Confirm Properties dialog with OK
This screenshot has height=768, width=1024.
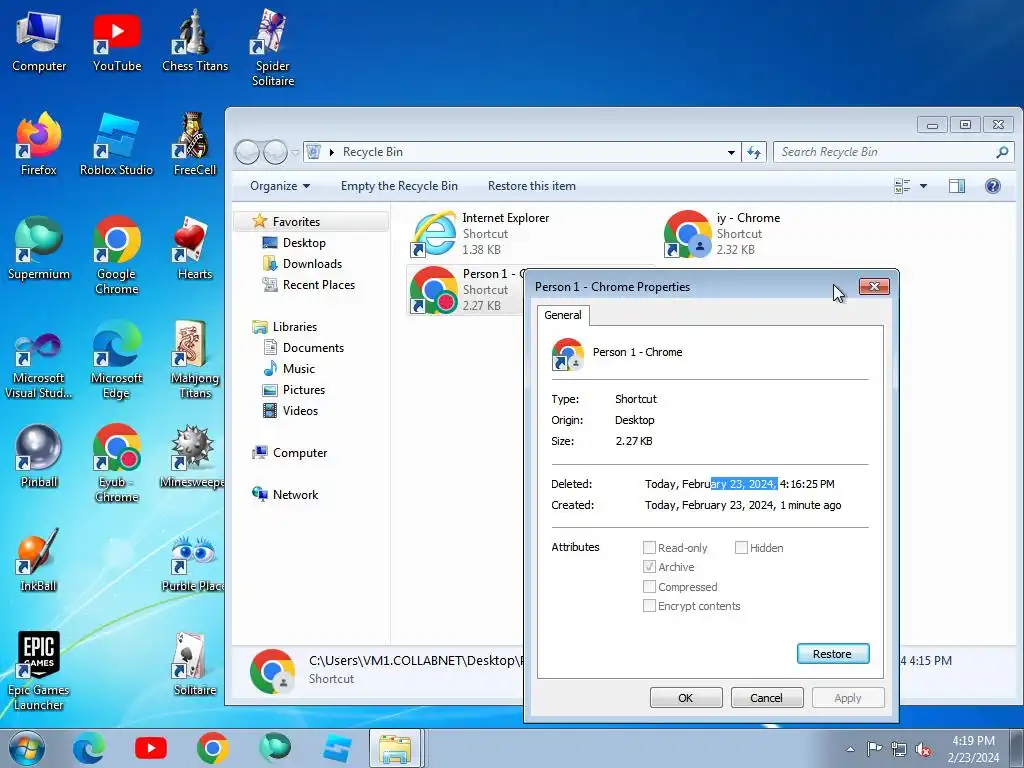tap(686, 697)
